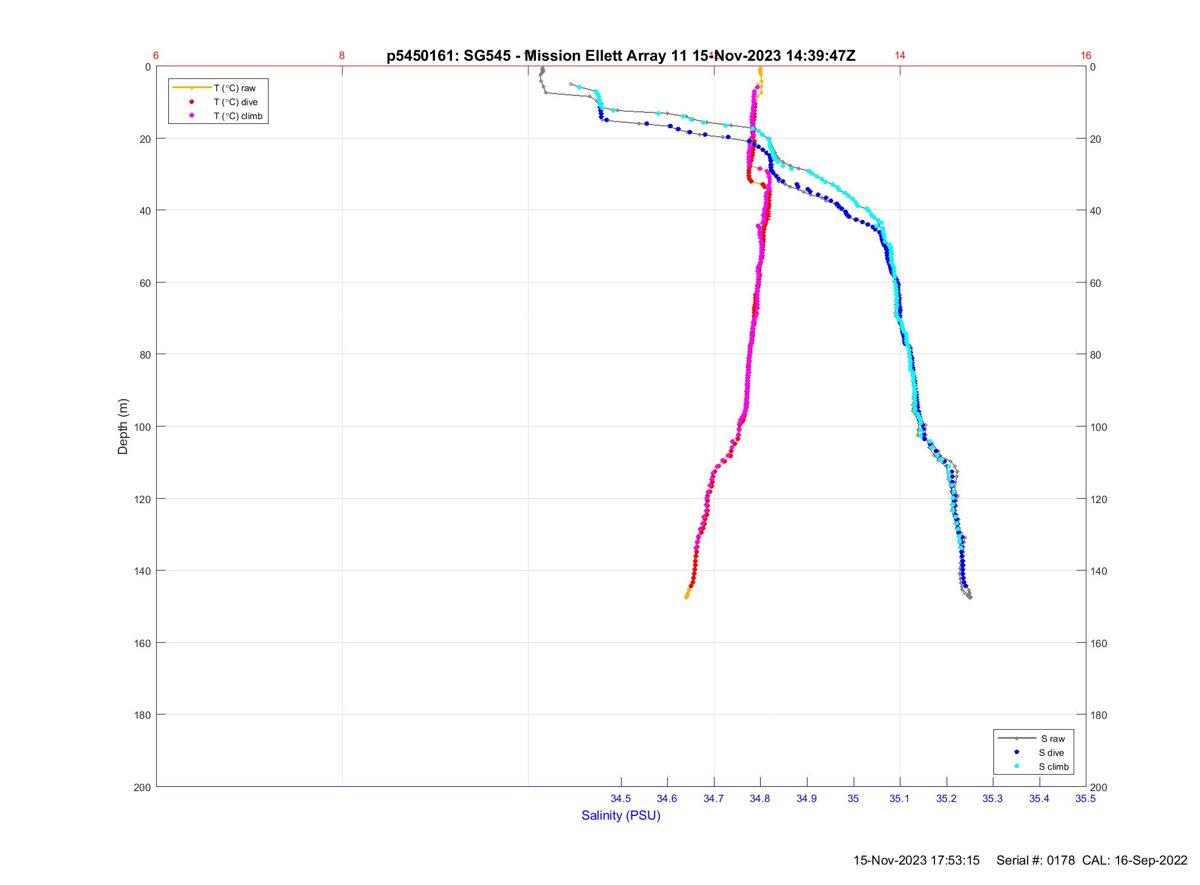The width and height of the screenshot is (1200, 885).
Task: Click the cyan dot marker for S climb
Action: 1016,766
